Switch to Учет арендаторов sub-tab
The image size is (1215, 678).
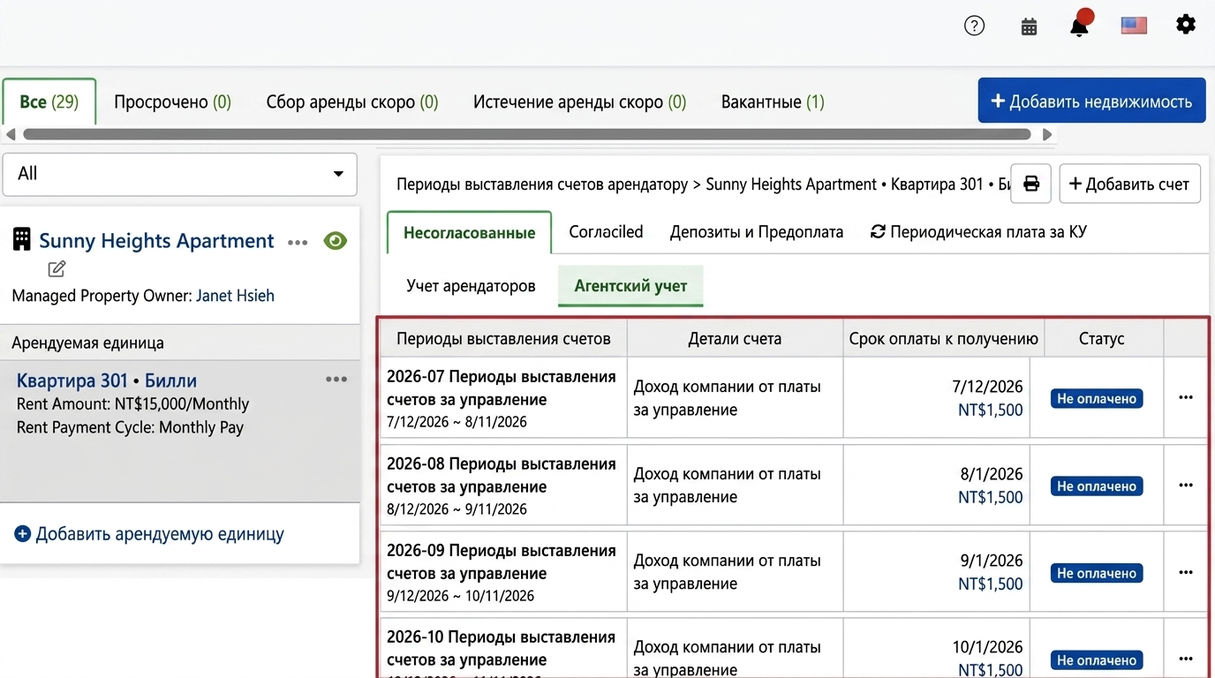(471, 286)
